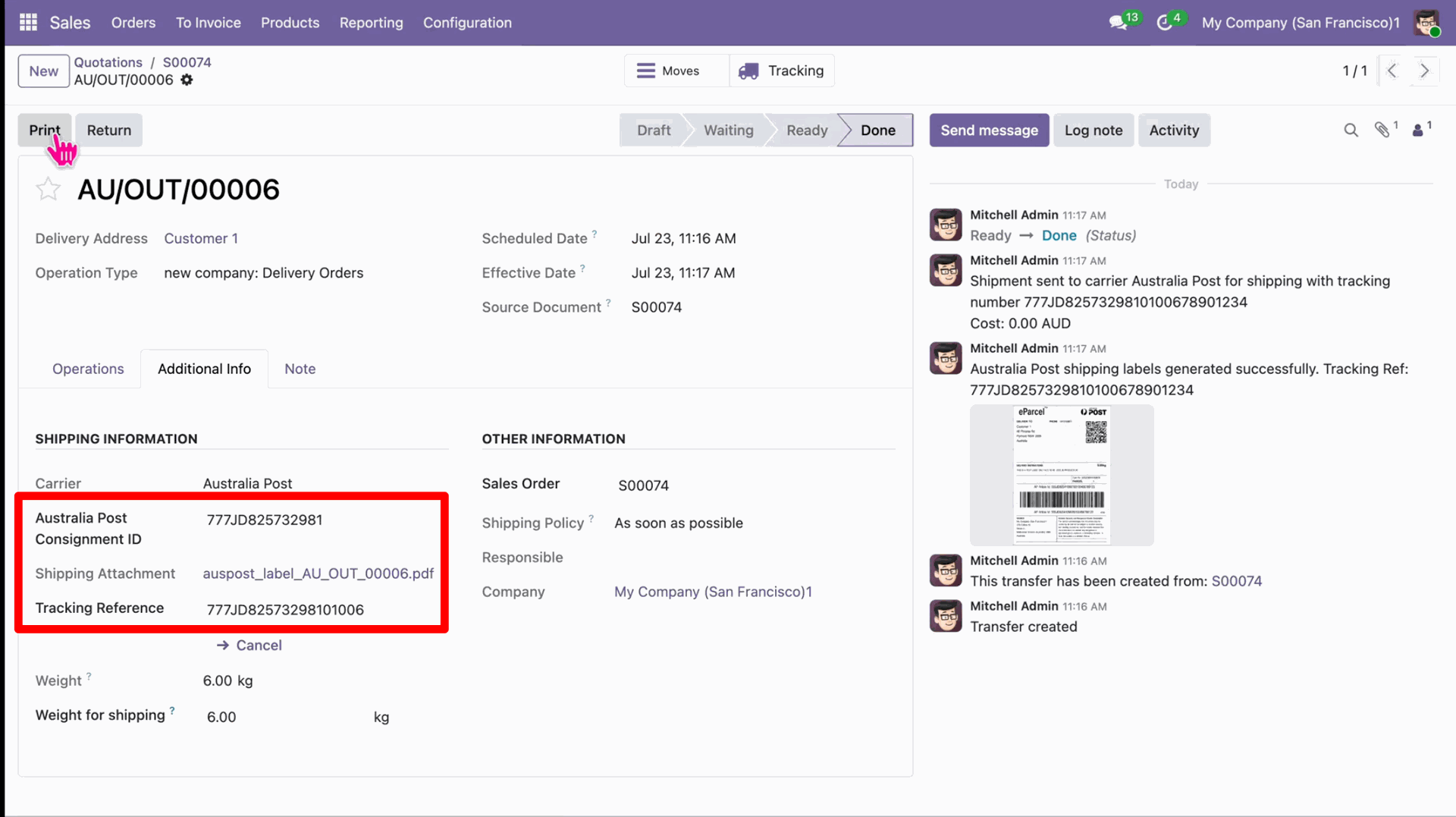Image resolution: width=1456 pixels, height=817 pixels.
Task: Click the Ready status stage
Action: pyautogui.click(x=807, y=130)
